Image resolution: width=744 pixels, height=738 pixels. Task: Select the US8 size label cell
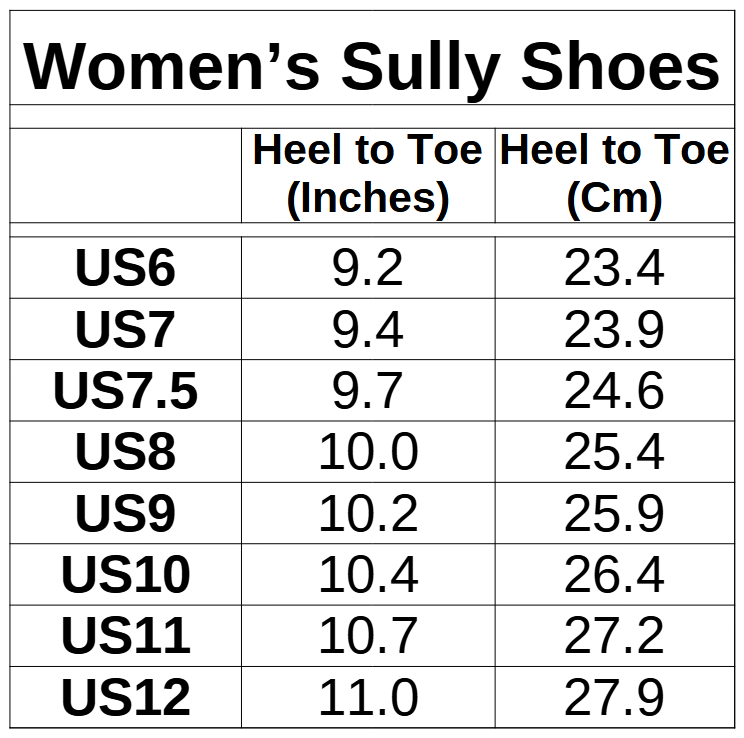(126, 452)
